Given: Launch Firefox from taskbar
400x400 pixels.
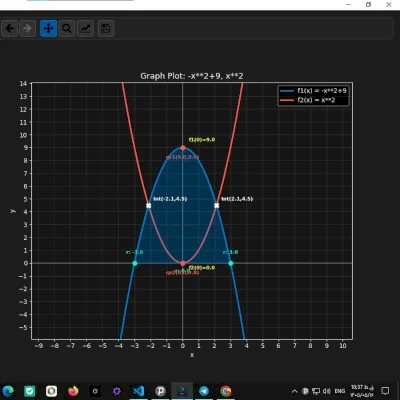Looking at the screenshot, I should [x=73, y=391].
